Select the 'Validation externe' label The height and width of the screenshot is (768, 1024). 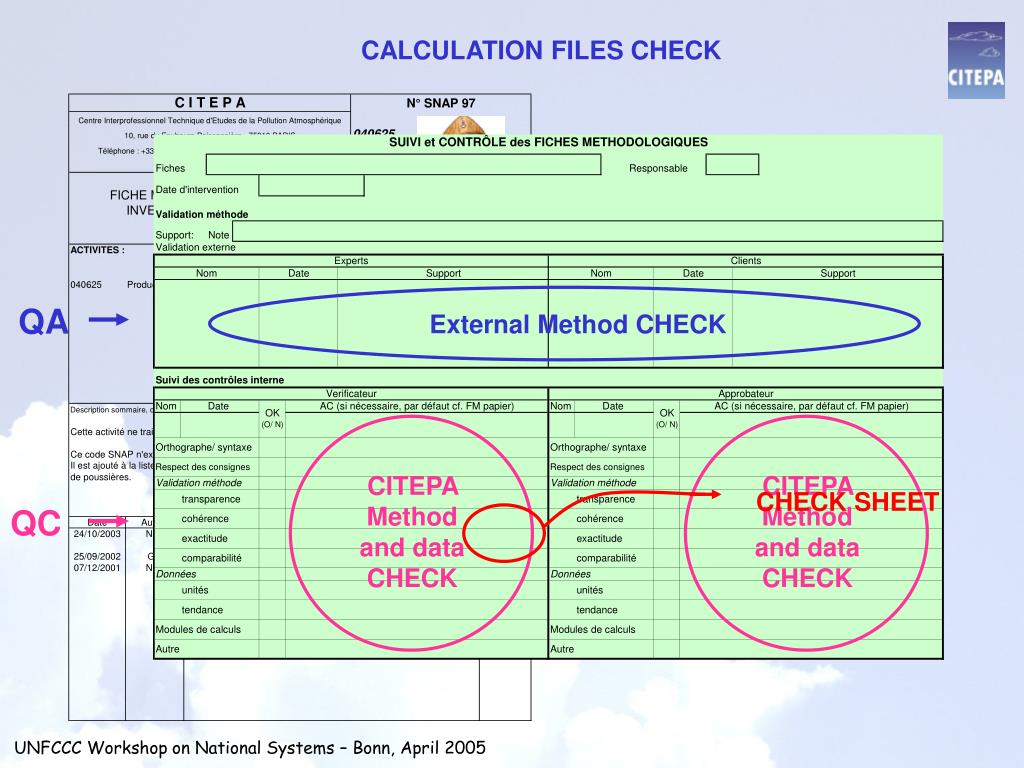[x=195, y=248]
